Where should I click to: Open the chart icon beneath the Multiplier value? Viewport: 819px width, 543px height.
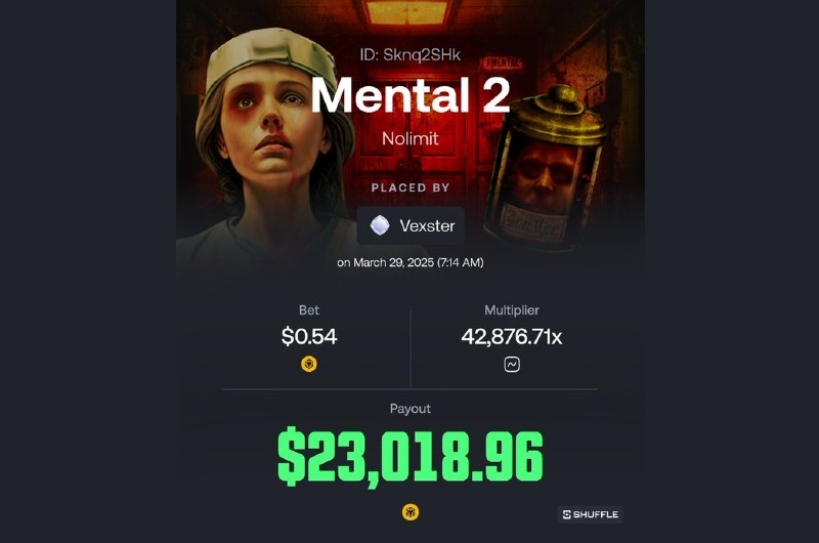512,364
